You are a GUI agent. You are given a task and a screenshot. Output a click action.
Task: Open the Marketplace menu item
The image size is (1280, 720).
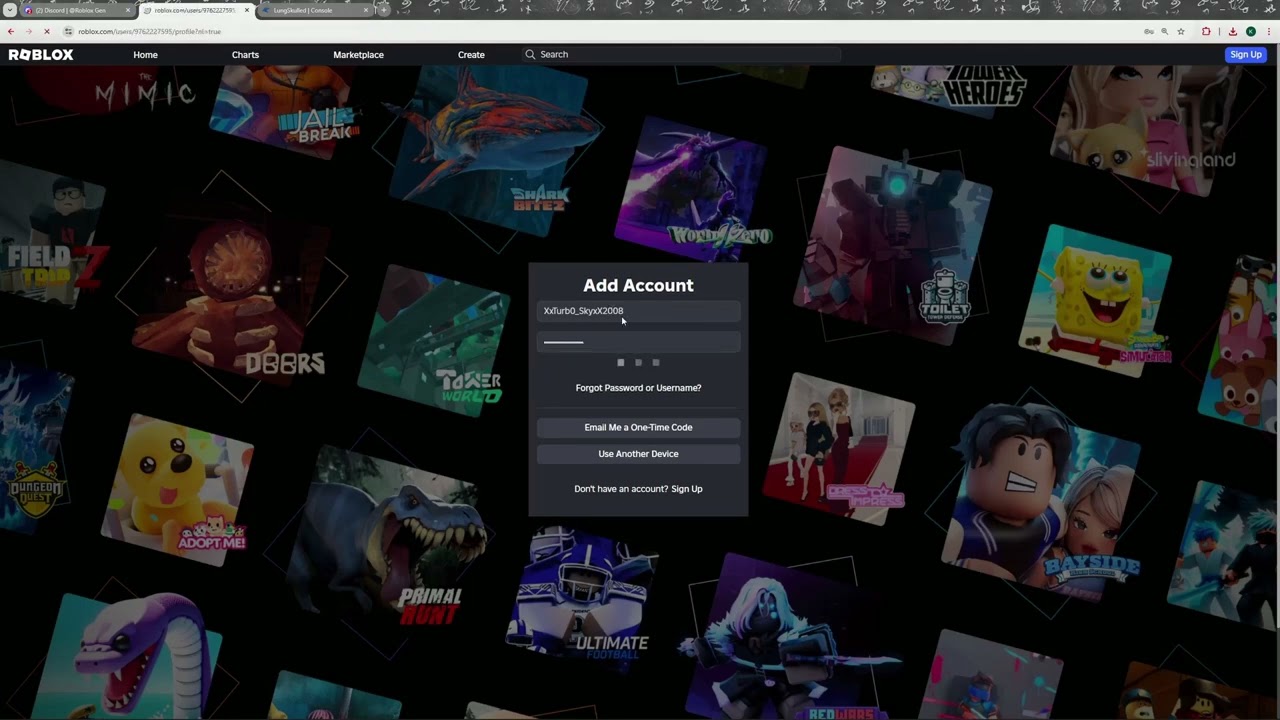tap(358, 55)
